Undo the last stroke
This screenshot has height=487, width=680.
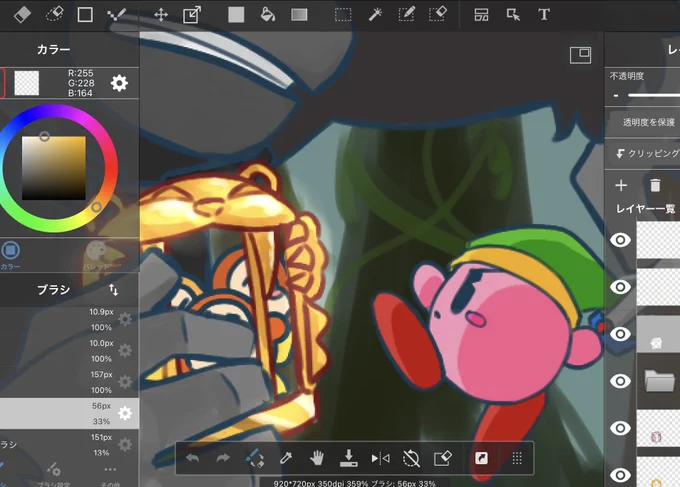(x=192, y=458)
